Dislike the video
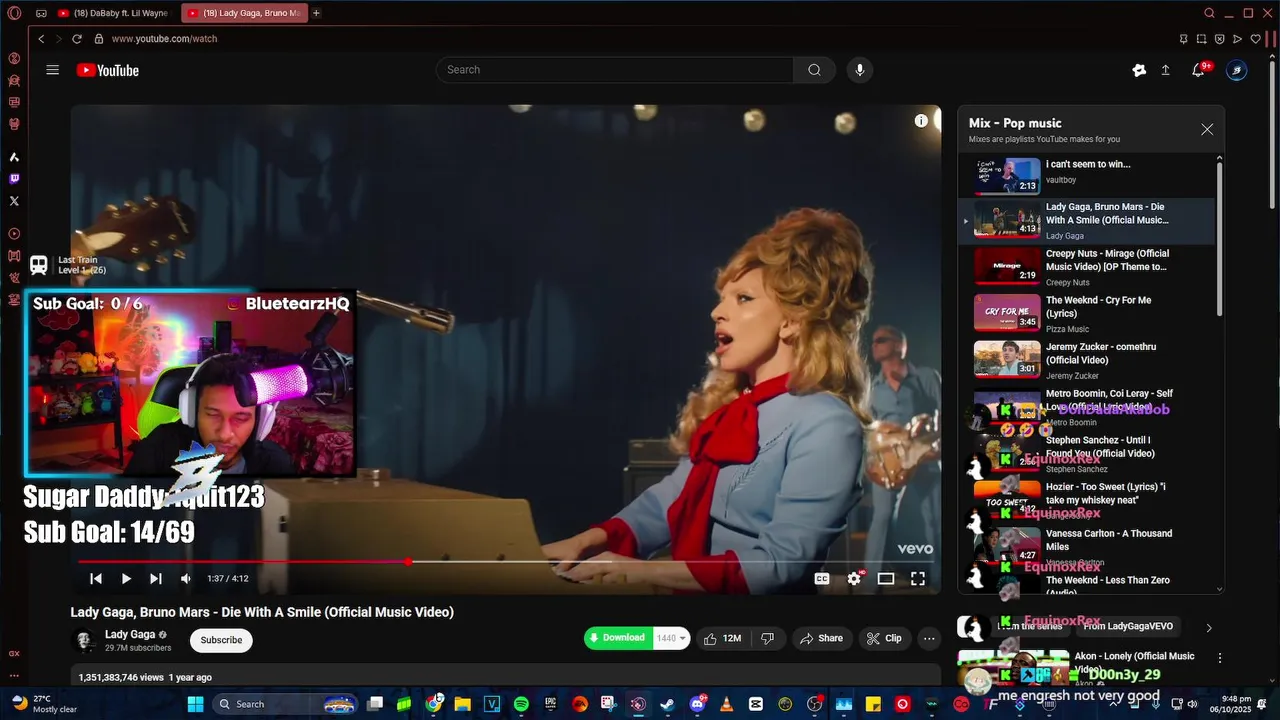Image resolution: width=1280 pixels, height=720 pixels. point(768,638)
